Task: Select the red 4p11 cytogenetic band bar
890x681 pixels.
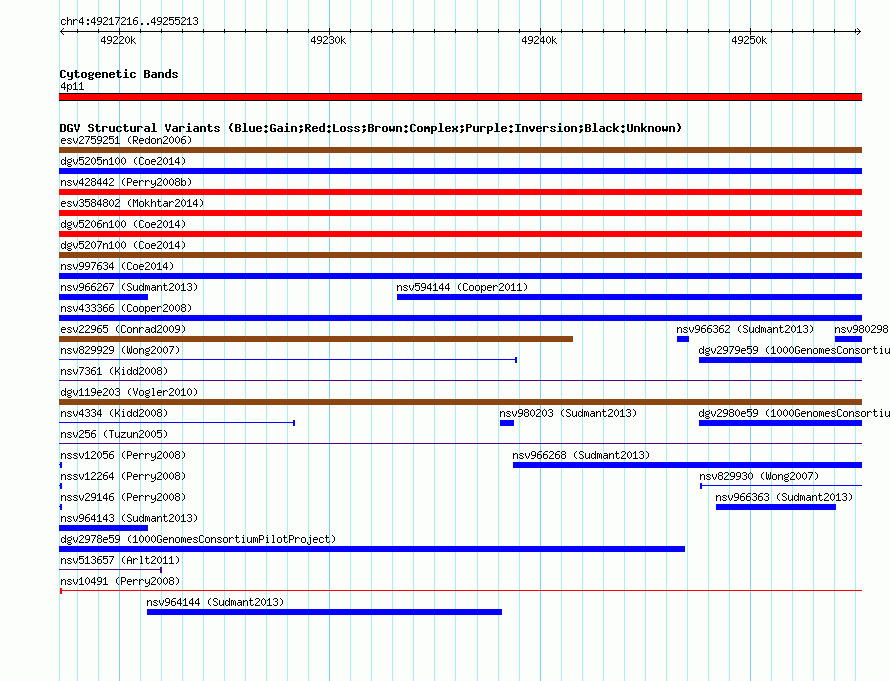Action: (460, 97)
